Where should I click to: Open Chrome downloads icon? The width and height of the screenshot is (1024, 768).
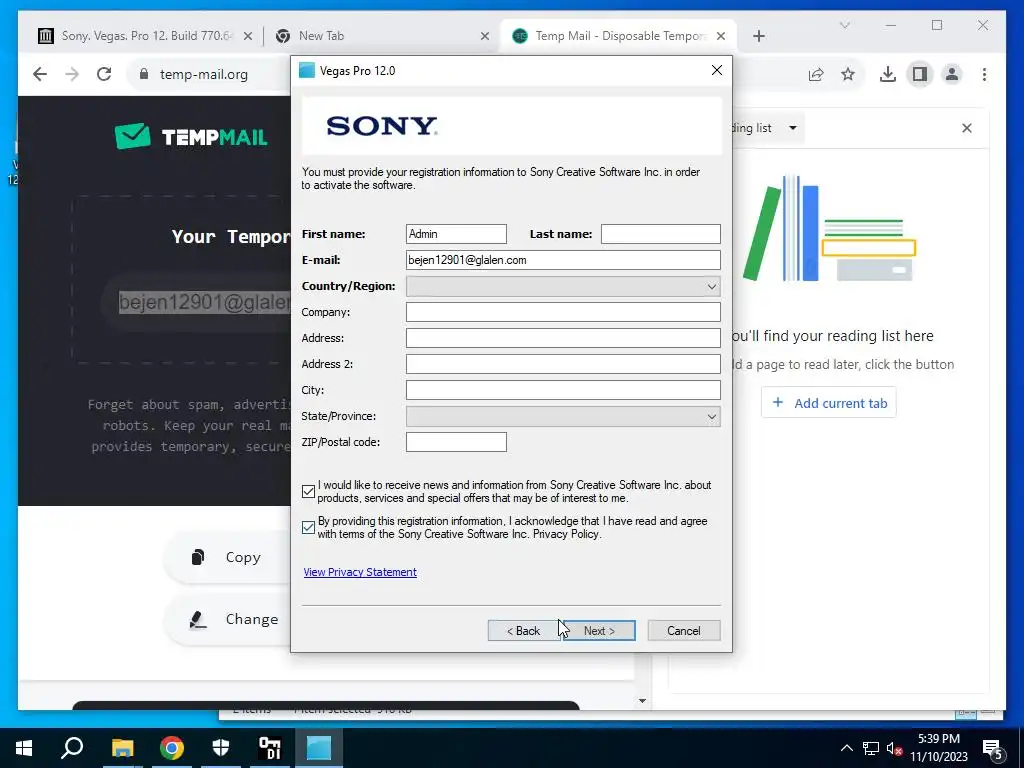888,74
